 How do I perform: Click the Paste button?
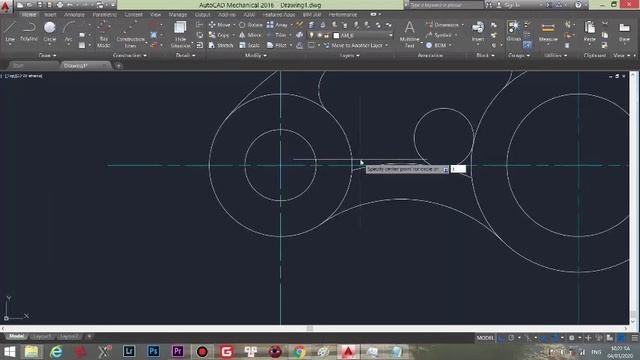coord(589,32)
